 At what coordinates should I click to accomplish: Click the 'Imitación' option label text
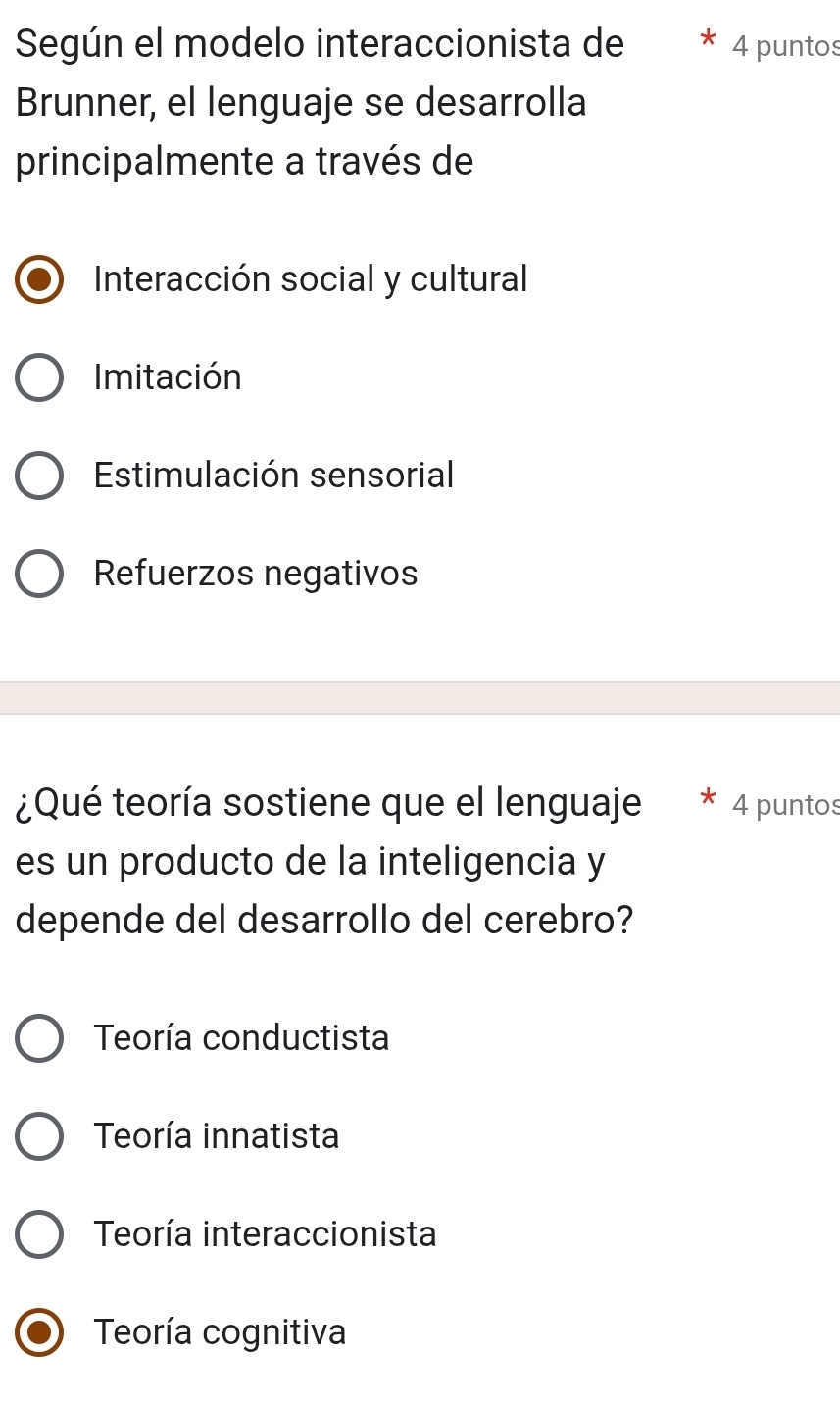[x=168, y=377]
